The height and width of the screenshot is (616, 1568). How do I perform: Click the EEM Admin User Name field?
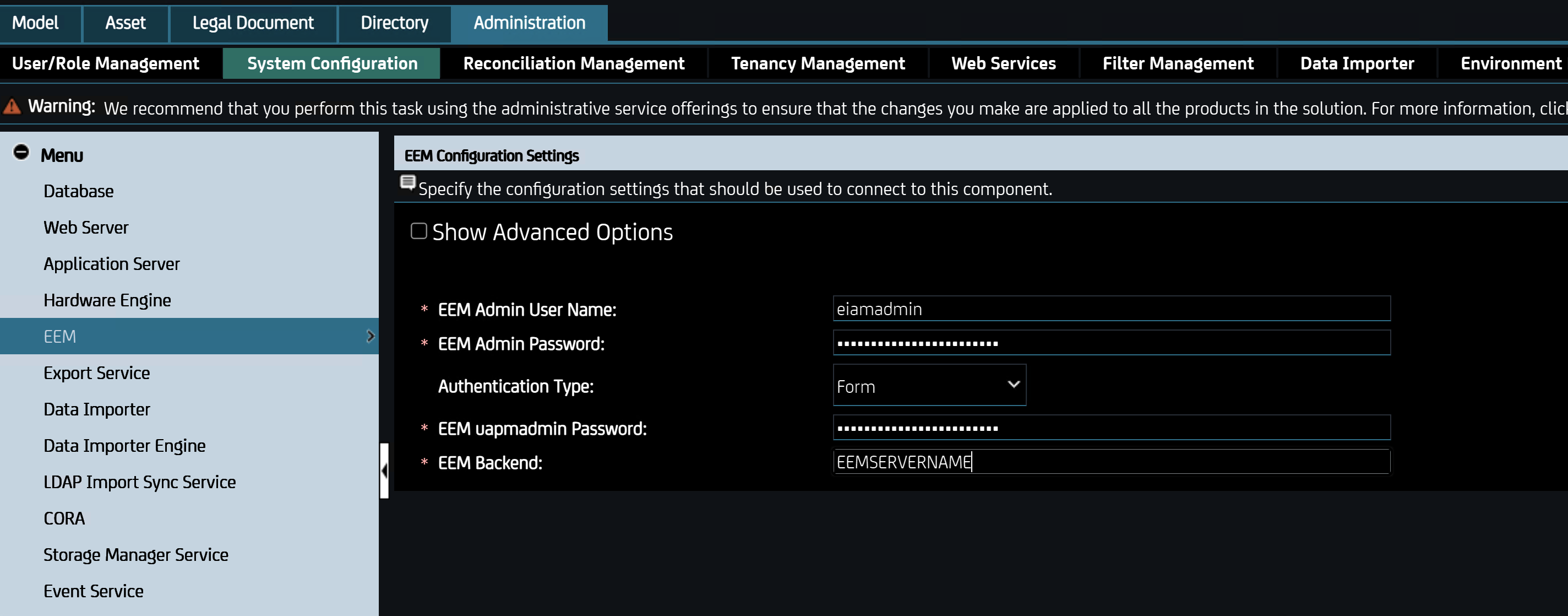pyautogui.click(x=1111, y=309)
